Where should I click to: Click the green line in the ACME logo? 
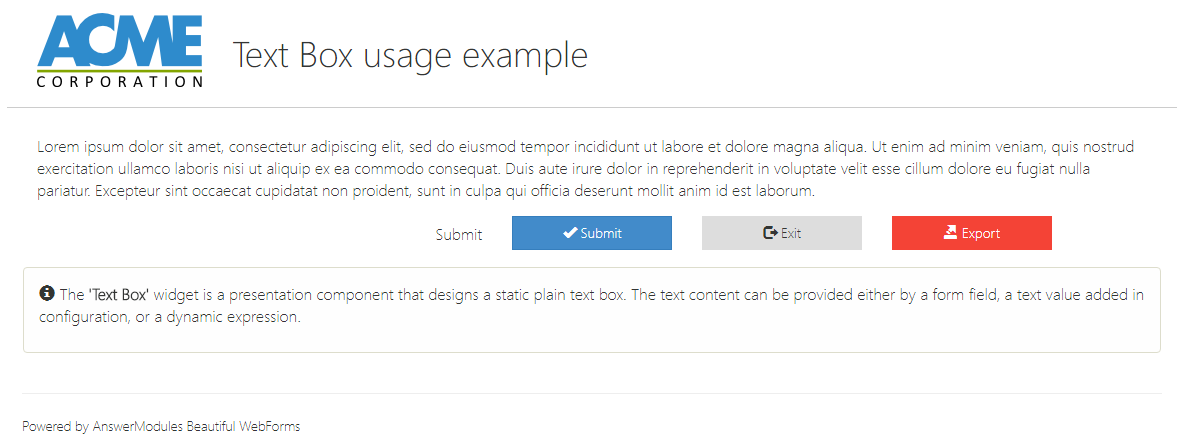click(120, 71)
